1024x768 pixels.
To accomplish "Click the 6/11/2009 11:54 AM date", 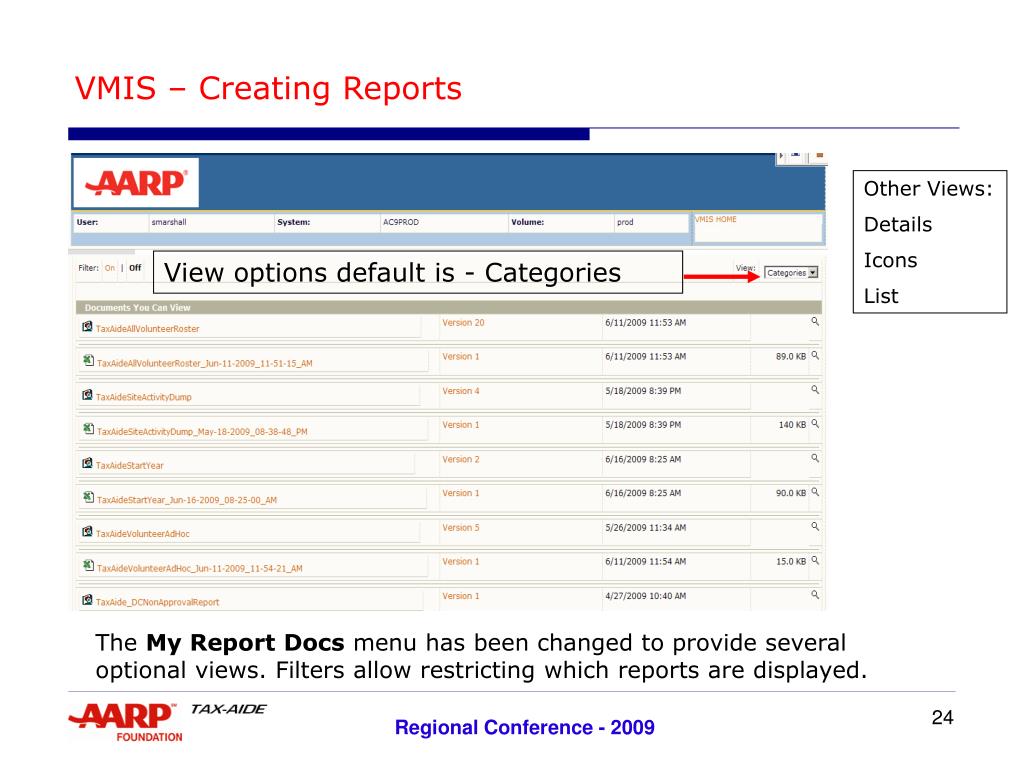I will 645,562.
